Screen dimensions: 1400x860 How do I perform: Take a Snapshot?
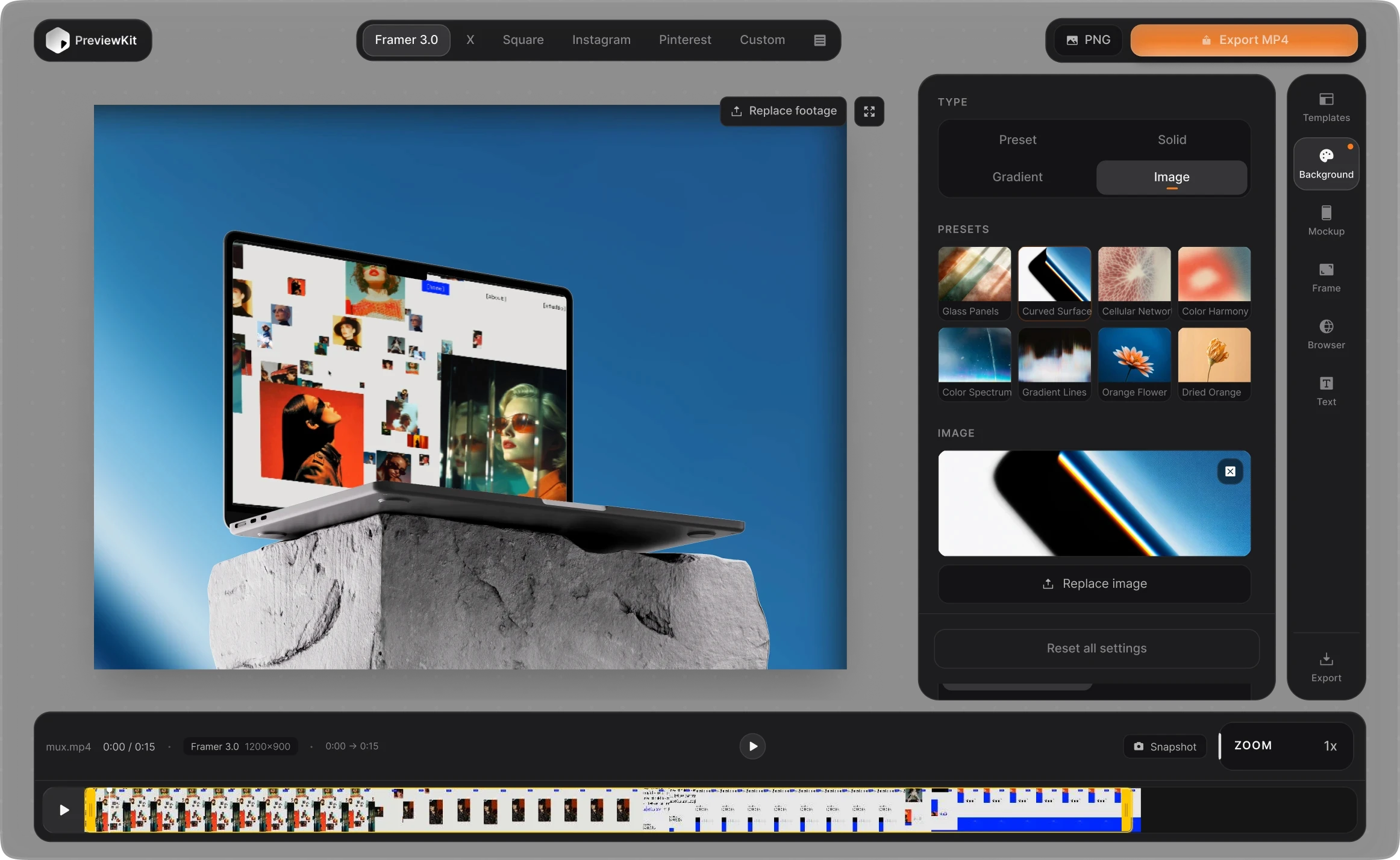pos(1165,747)
